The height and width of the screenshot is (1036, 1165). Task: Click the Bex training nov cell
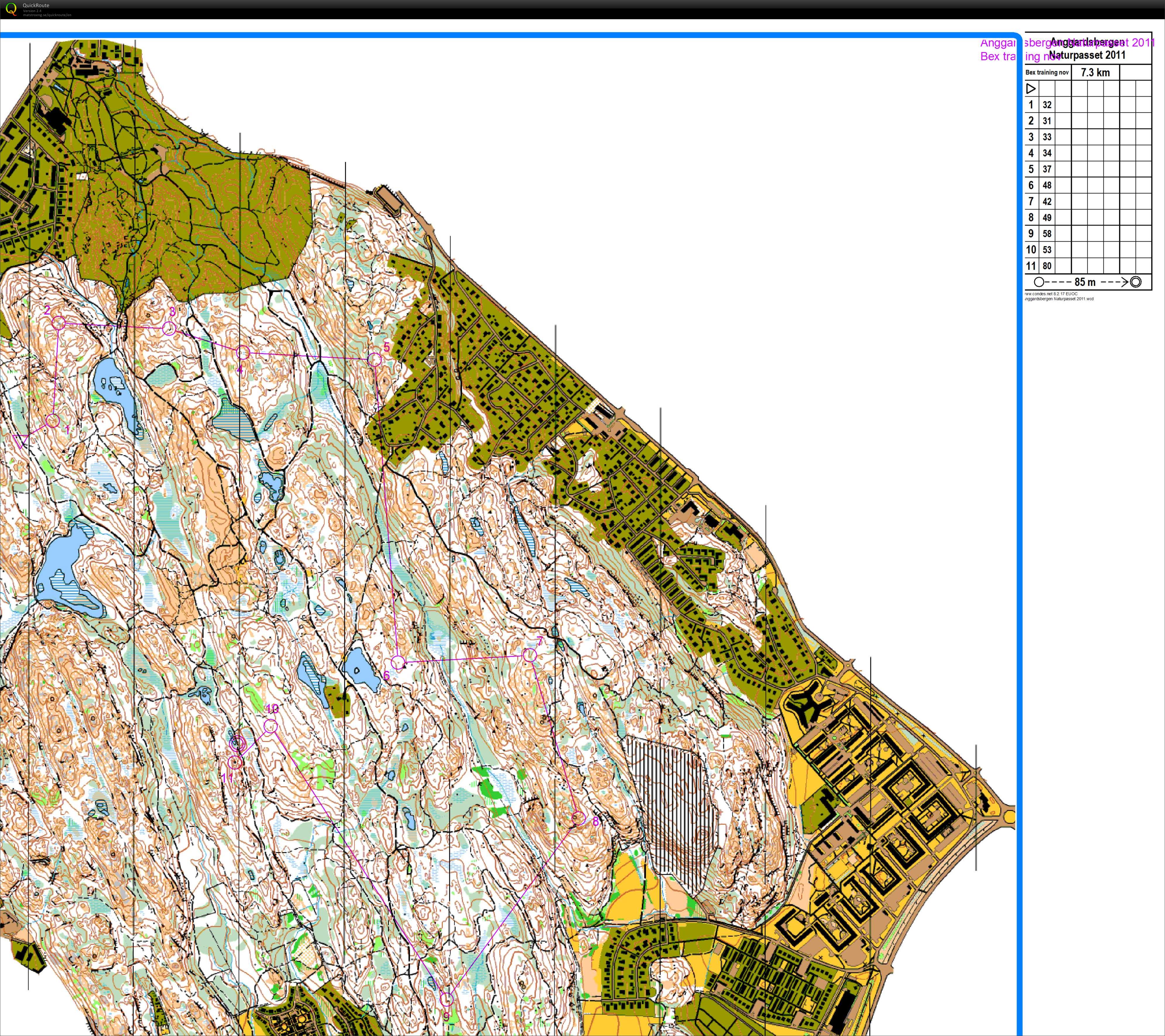click(x=1047, y=72)
